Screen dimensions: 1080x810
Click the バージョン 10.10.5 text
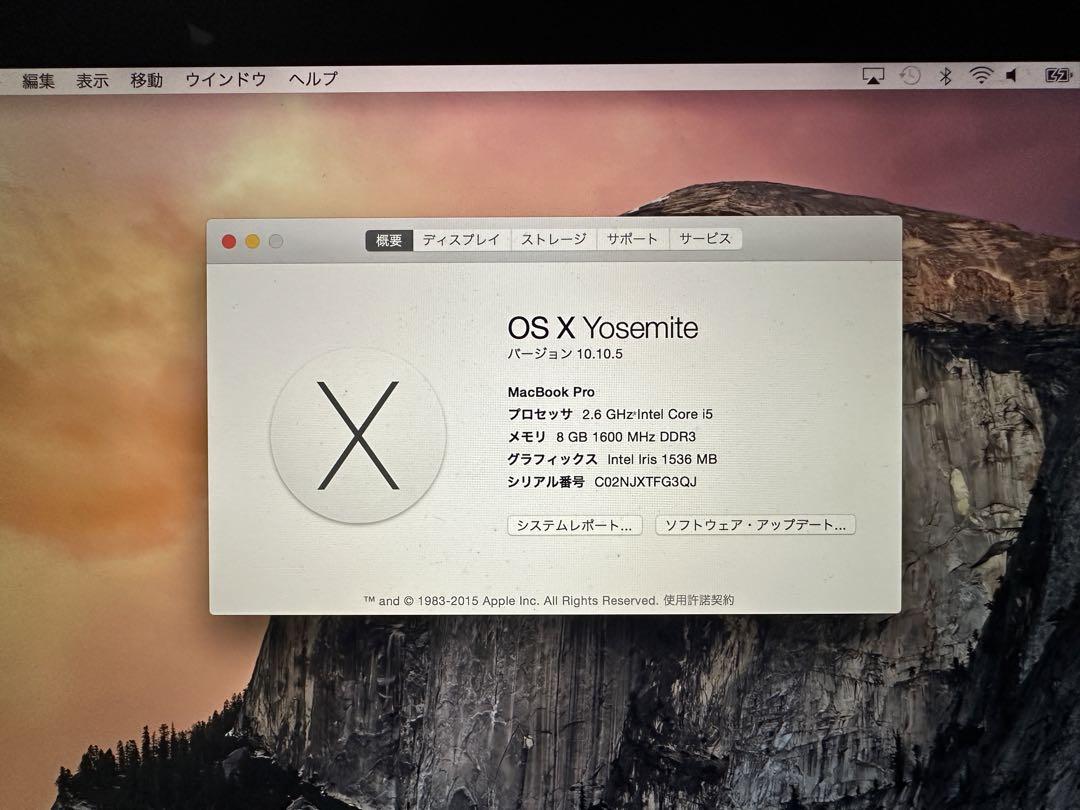pyautogui.click(x=565, y=354)
